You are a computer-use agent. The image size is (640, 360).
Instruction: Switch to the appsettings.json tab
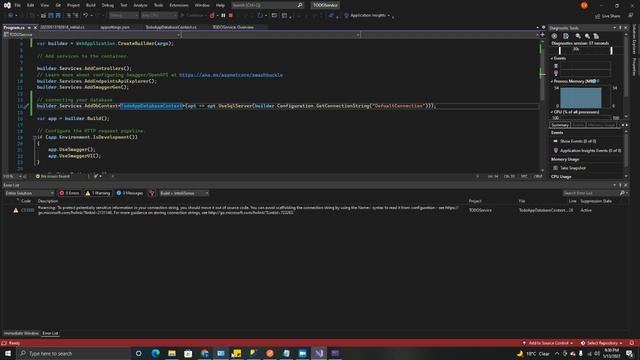click(115, 27)
